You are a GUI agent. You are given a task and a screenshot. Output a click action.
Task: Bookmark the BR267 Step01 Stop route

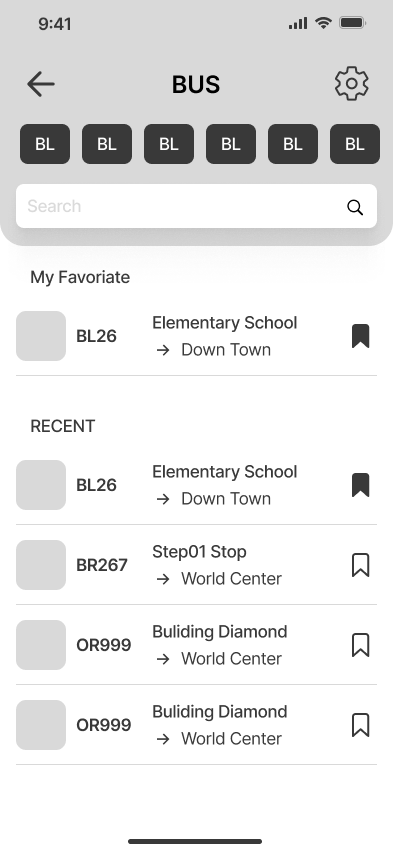point(360,565)
